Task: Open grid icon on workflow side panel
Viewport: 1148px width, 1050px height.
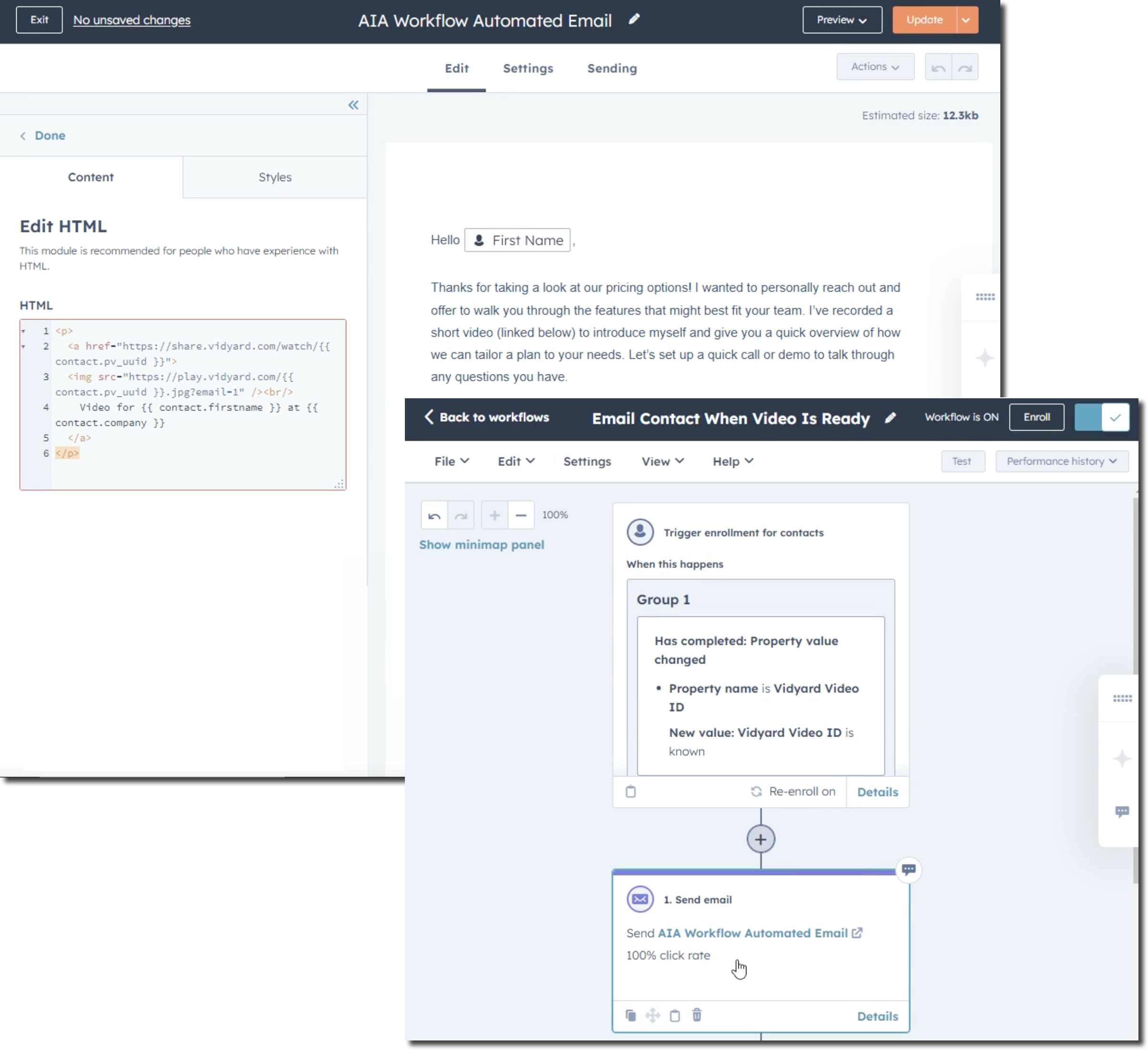Action: [x=1122, y=698]
